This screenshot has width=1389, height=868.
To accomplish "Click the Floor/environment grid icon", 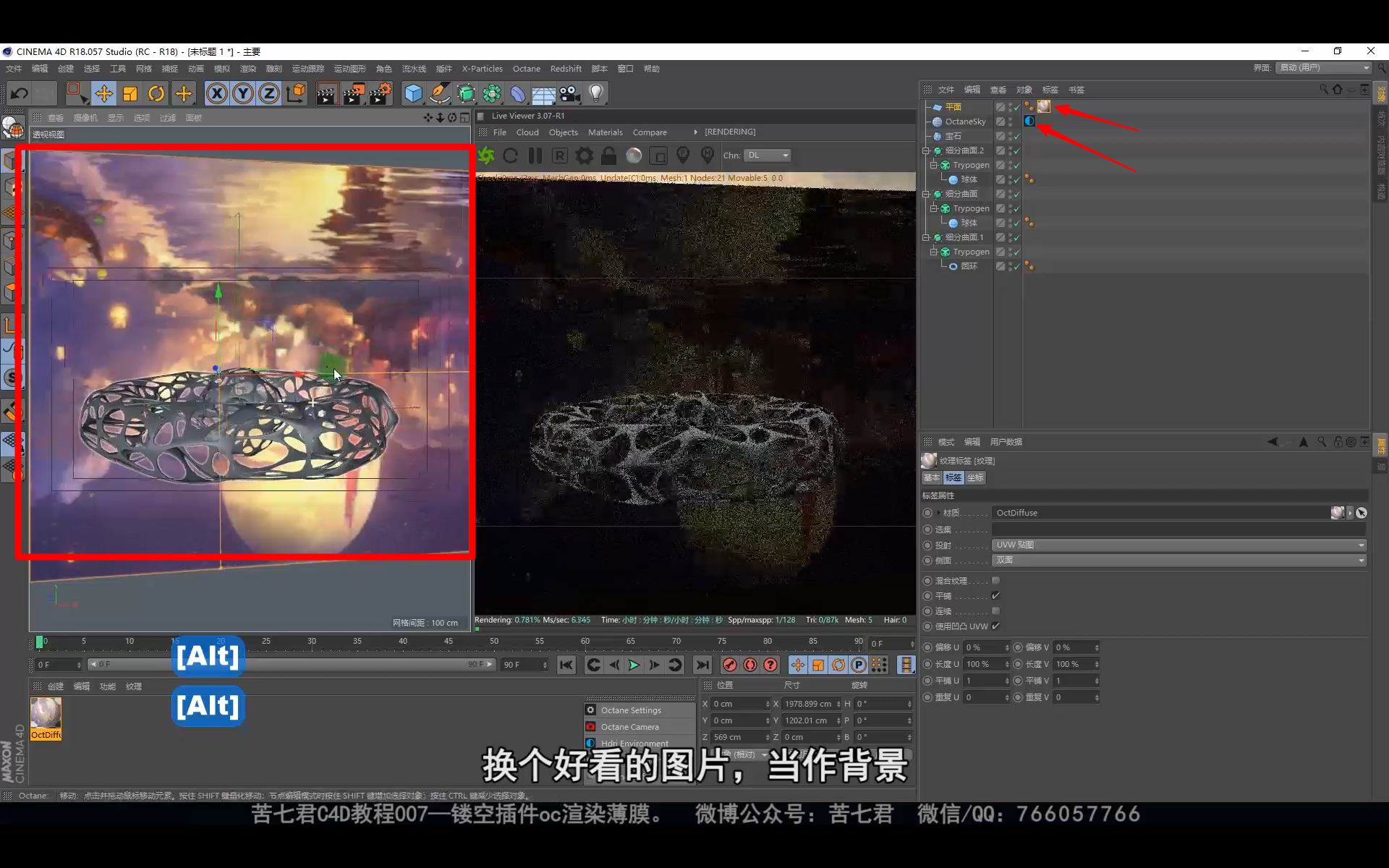I will click(x=543, y=94).
